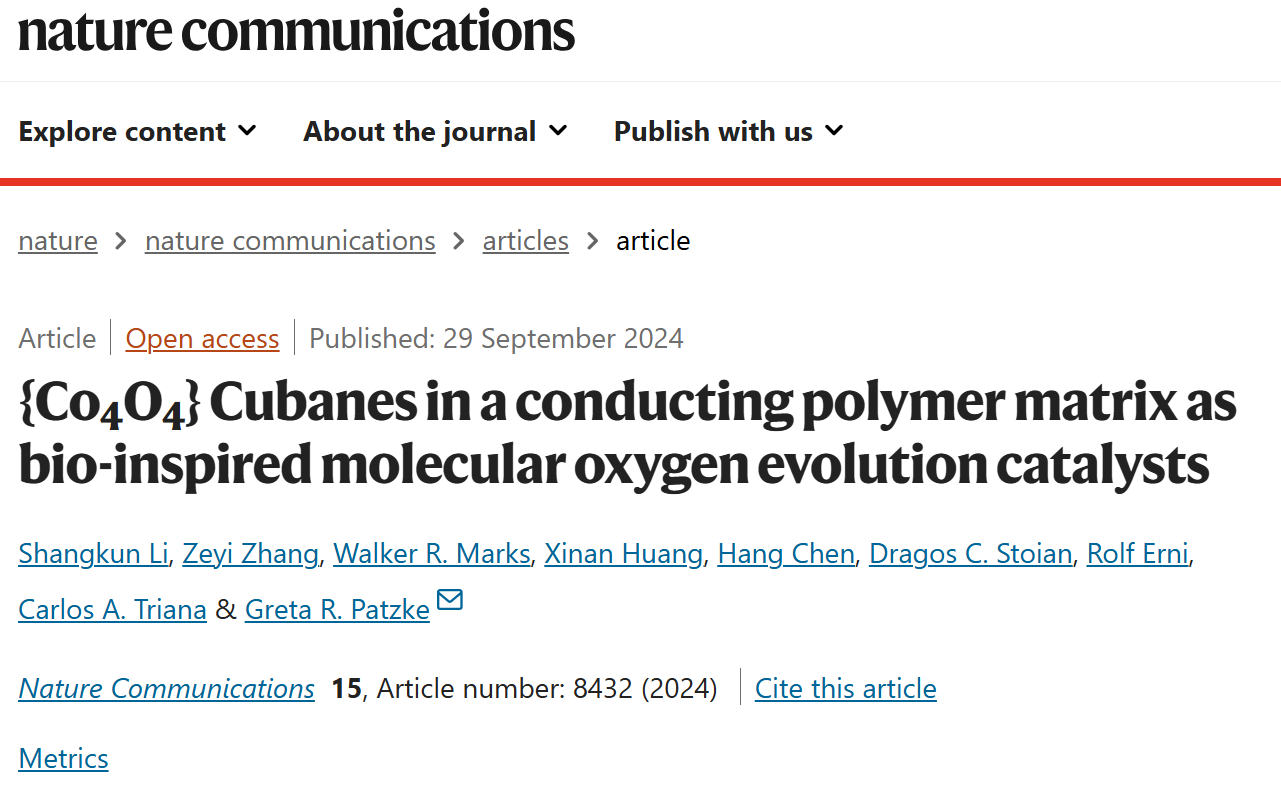
Task: Open Xinan Huang author details
Action: [624, 553]
